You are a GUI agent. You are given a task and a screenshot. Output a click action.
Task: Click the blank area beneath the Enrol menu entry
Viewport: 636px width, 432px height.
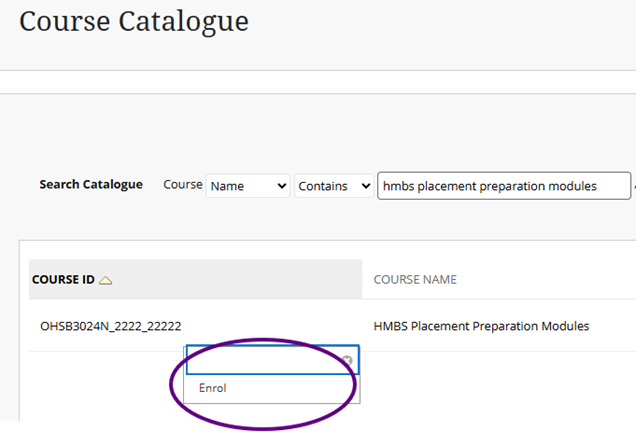(x=272, y=399)
